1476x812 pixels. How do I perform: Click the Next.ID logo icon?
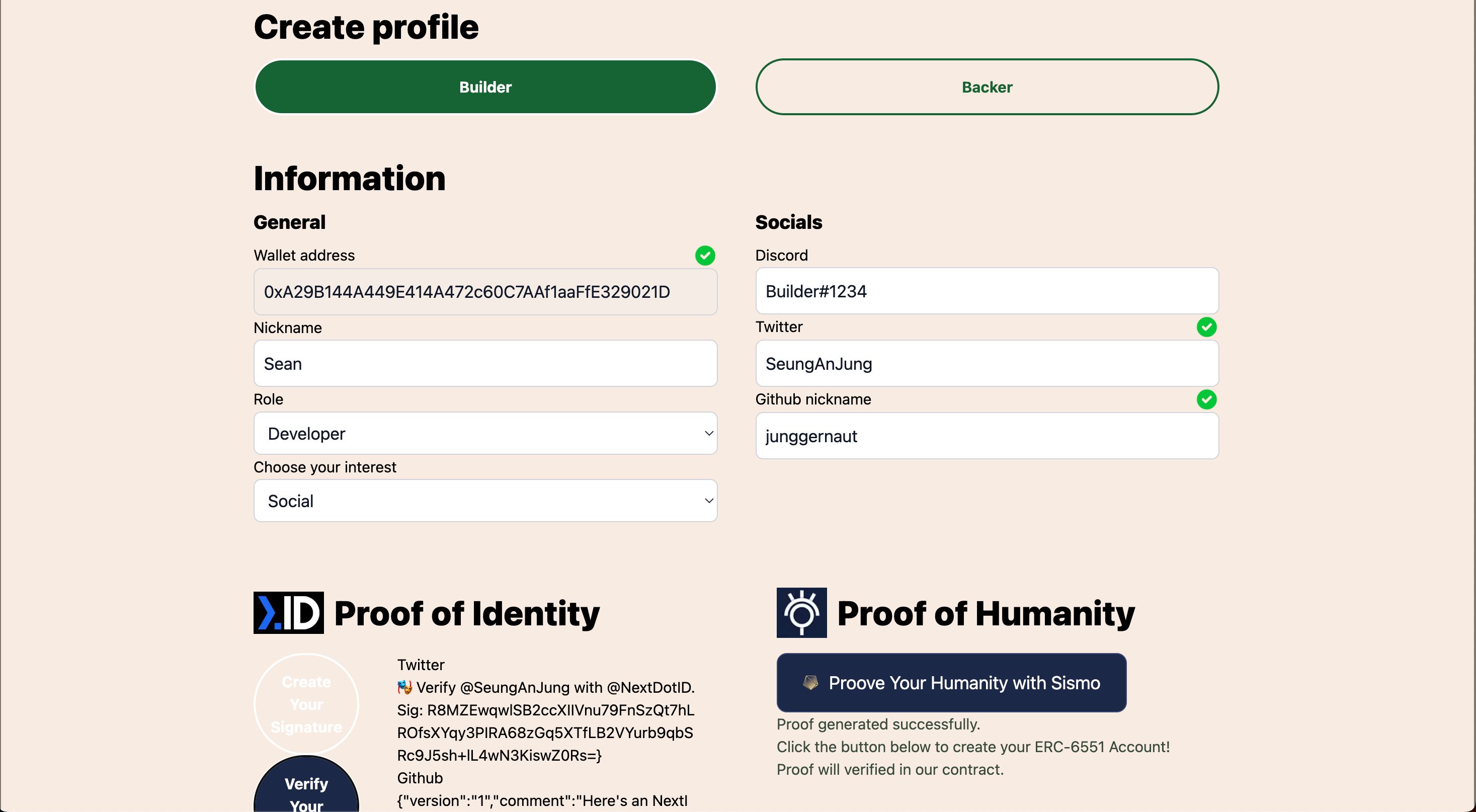click(288, 613)
